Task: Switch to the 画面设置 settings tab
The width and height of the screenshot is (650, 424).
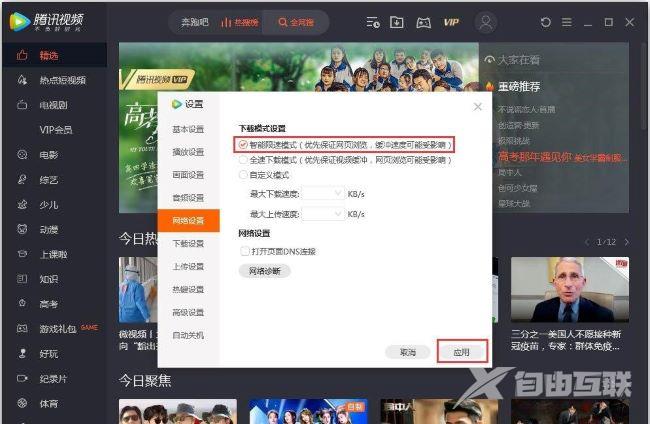Action: [x=189, y=175]
